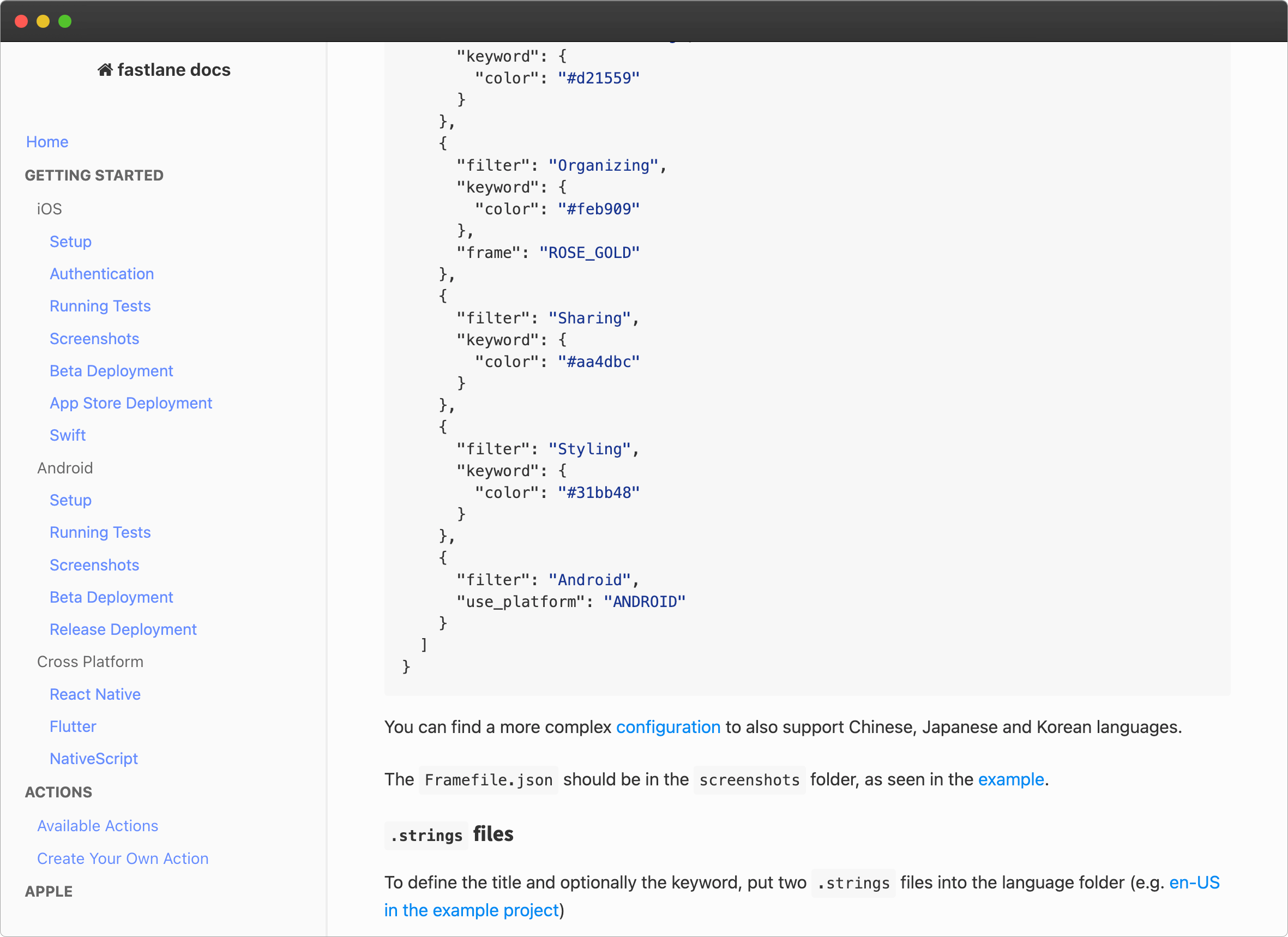Screen dimensions: 1288x937
Task: Select App Store Deployment in sidebar
Action: pyautogui.click(x=131, y=403)
